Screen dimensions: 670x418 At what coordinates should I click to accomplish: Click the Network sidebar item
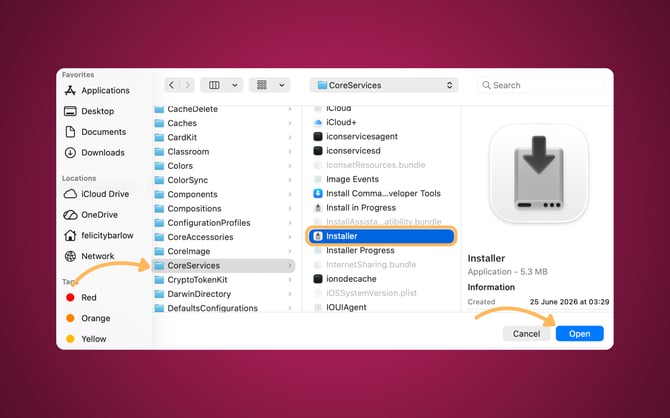[x=89, y=256]
